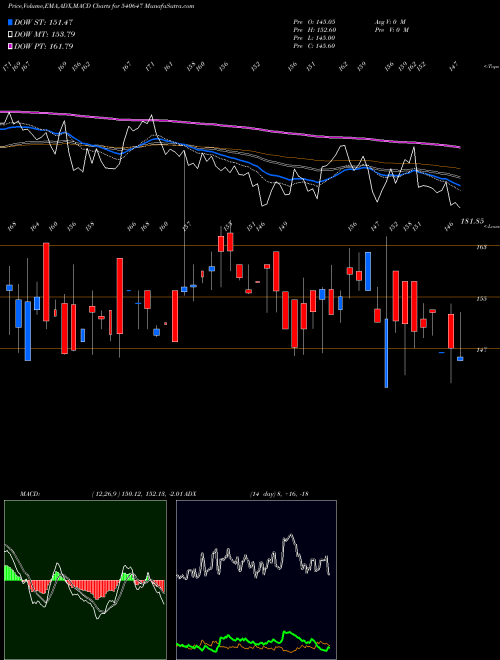Click the 151.85 value above the price axis
The image size is (500, 660).
472,221
